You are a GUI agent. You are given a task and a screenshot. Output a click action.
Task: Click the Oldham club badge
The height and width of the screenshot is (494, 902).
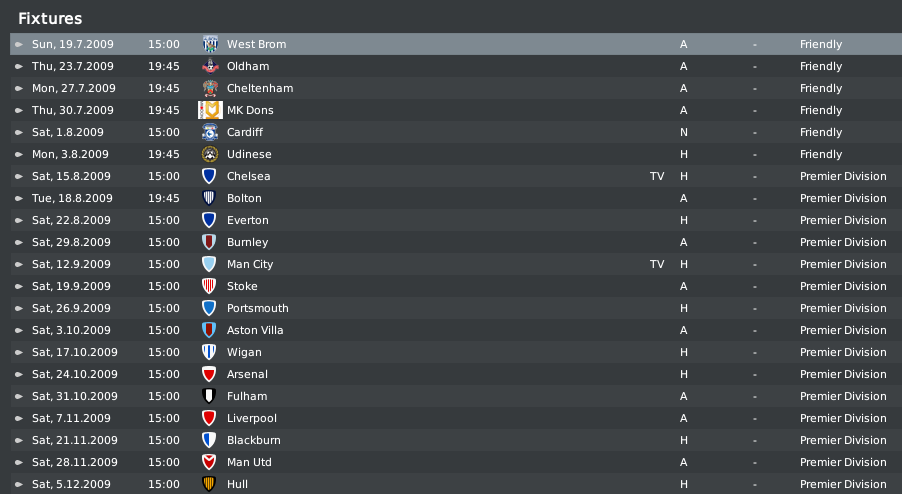tap(210, 66)
